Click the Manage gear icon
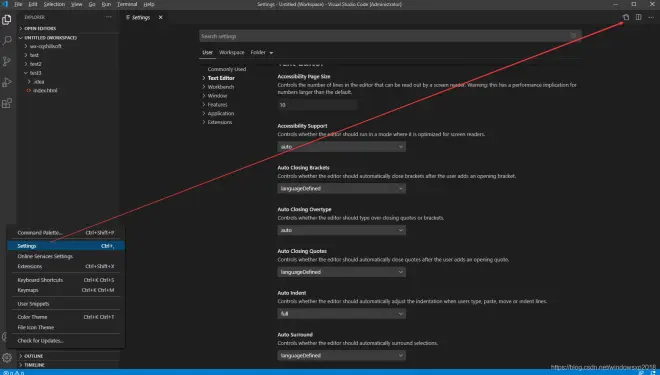660x375 pixels. (7, 358)
